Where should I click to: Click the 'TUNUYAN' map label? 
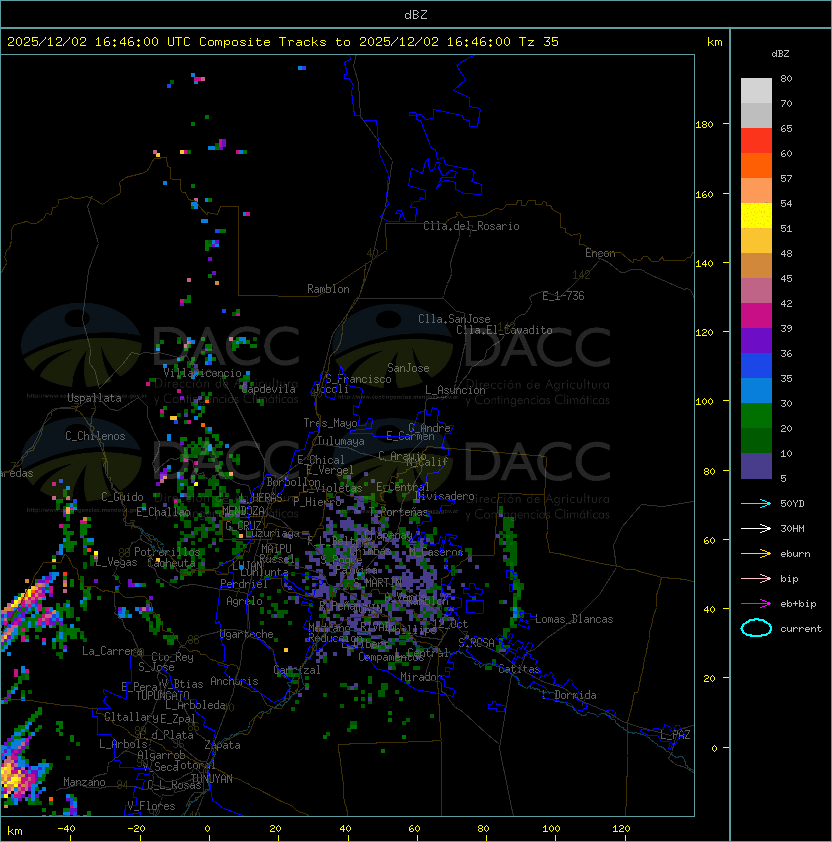pos(212,779)
